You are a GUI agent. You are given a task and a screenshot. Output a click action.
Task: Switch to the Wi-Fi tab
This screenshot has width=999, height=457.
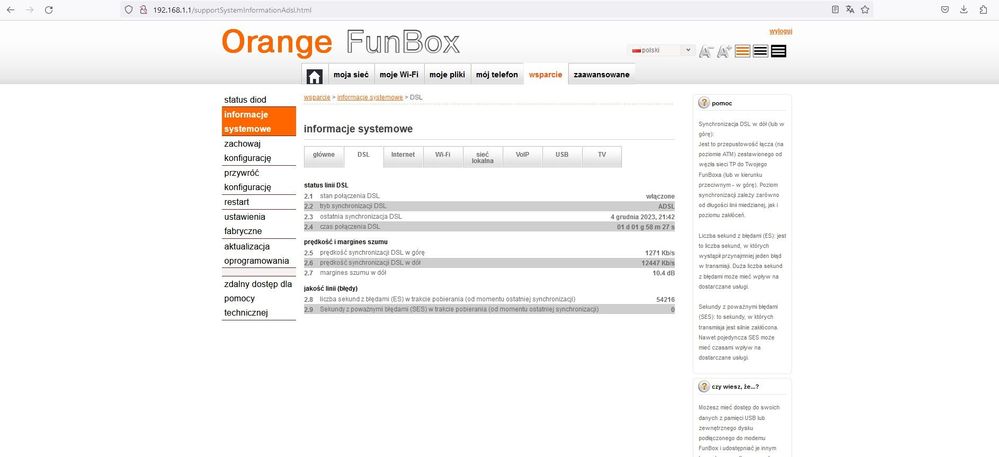tap(442, 157)
